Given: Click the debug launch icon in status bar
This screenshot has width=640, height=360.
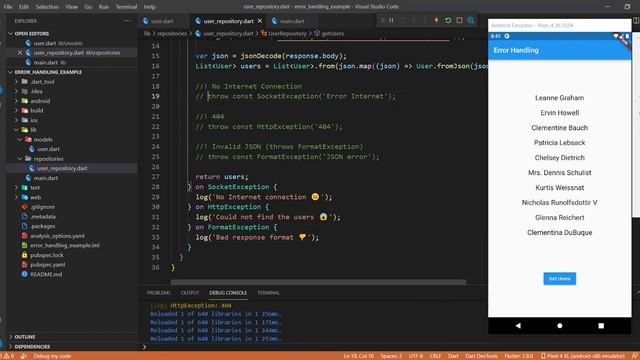Looking at the screenshot, I should [24, 356].
